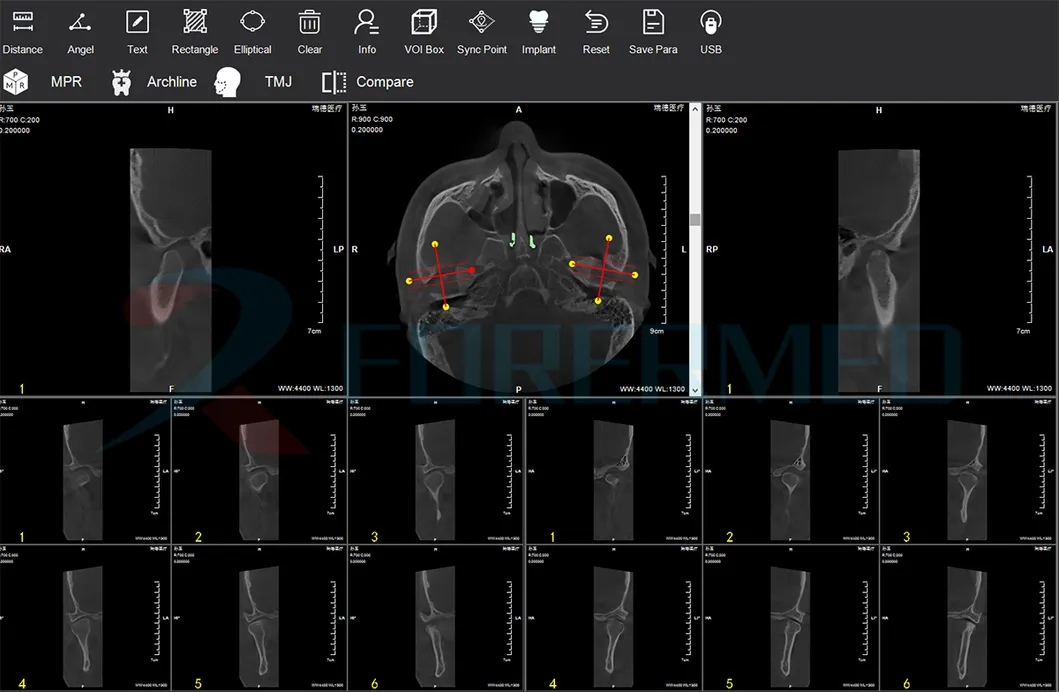Click Save Para to store parameters
This screenshot has height=692, width=1059.
coord(653,30)
